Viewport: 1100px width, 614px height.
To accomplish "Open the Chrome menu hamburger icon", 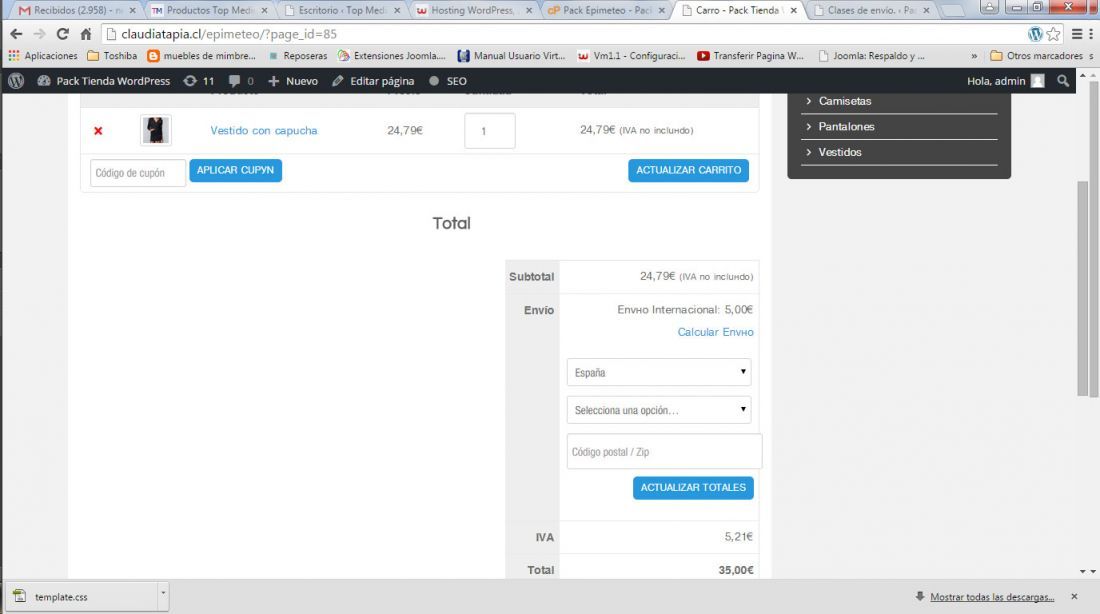I will [1077, 34].
